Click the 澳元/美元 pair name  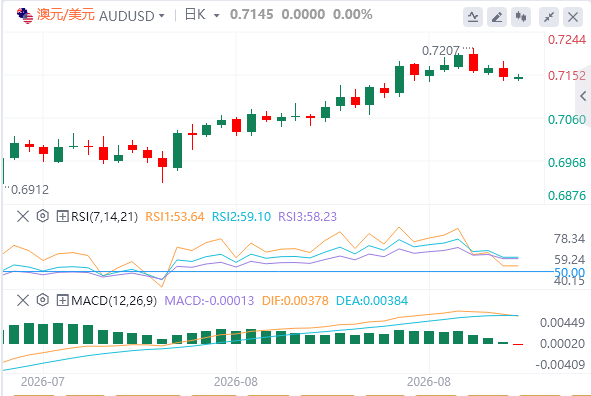[66, 15]
